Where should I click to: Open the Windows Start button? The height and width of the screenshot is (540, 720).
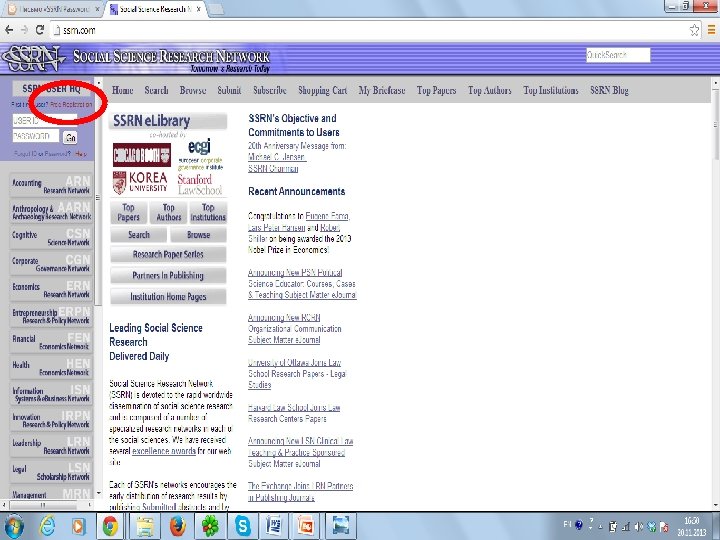[x=14, y=526]
